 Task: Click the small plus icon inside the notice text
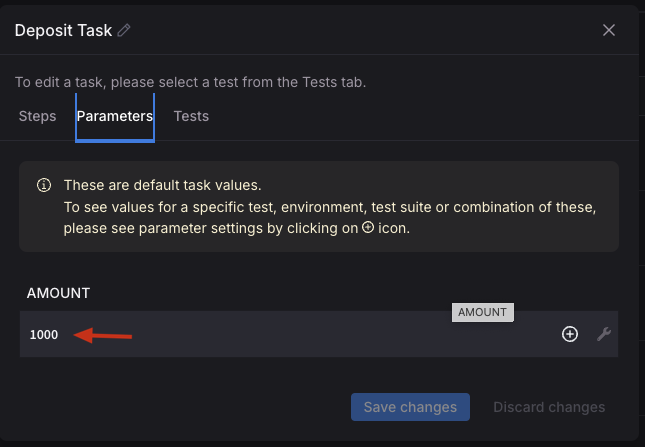coord(368,228)
